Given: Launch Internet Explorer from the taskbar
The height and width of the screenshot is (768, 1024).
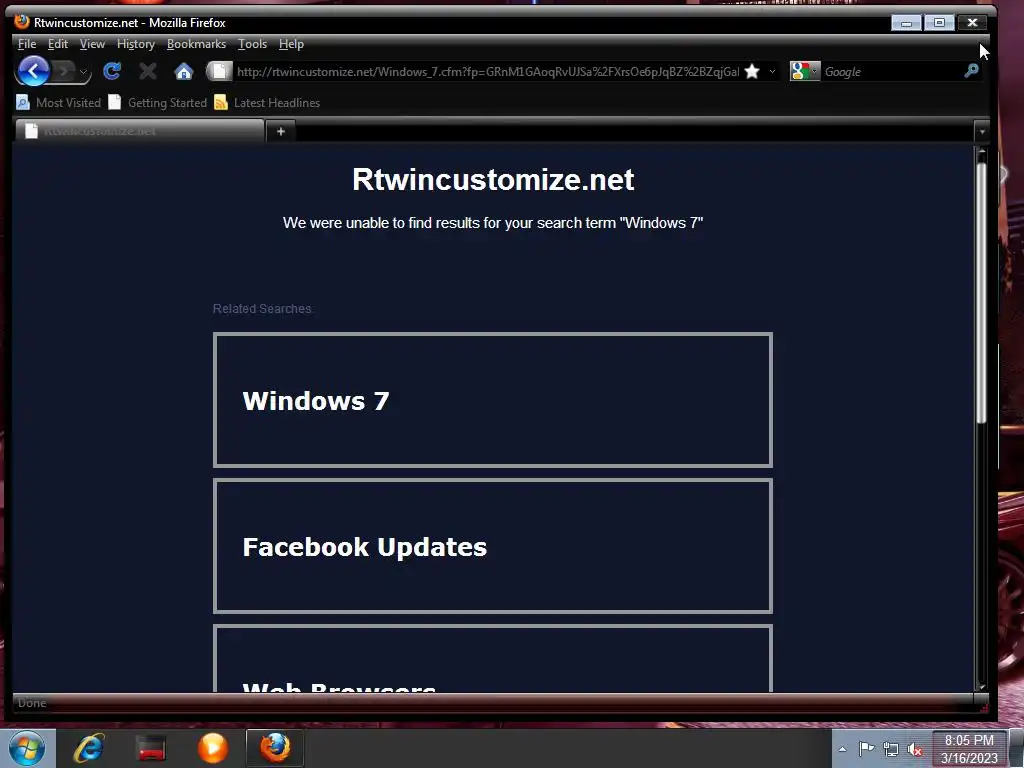Looking at the screenshot, I should click(x=89, y=748).
